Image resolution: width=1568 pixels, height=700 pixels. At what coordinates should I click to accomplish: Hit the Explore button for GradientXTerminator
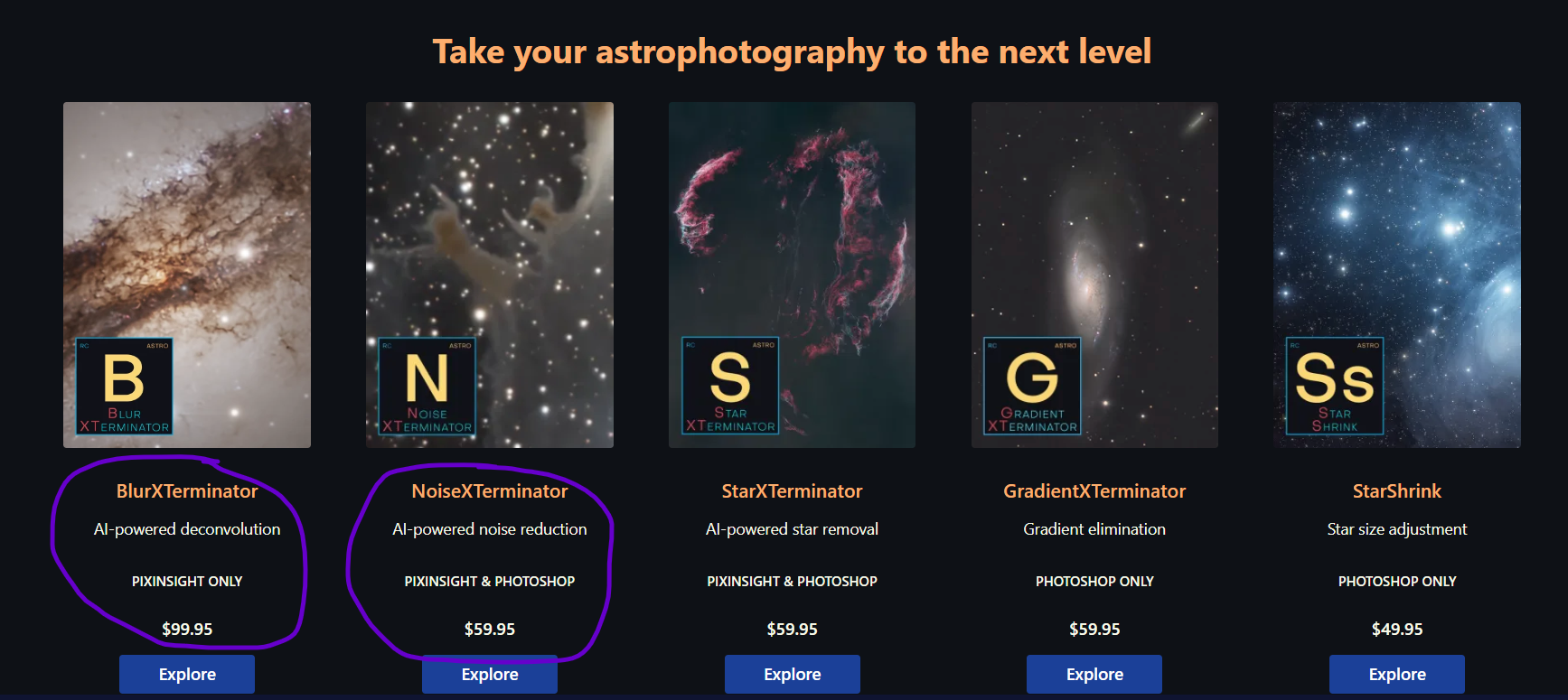click(1094, 675)
